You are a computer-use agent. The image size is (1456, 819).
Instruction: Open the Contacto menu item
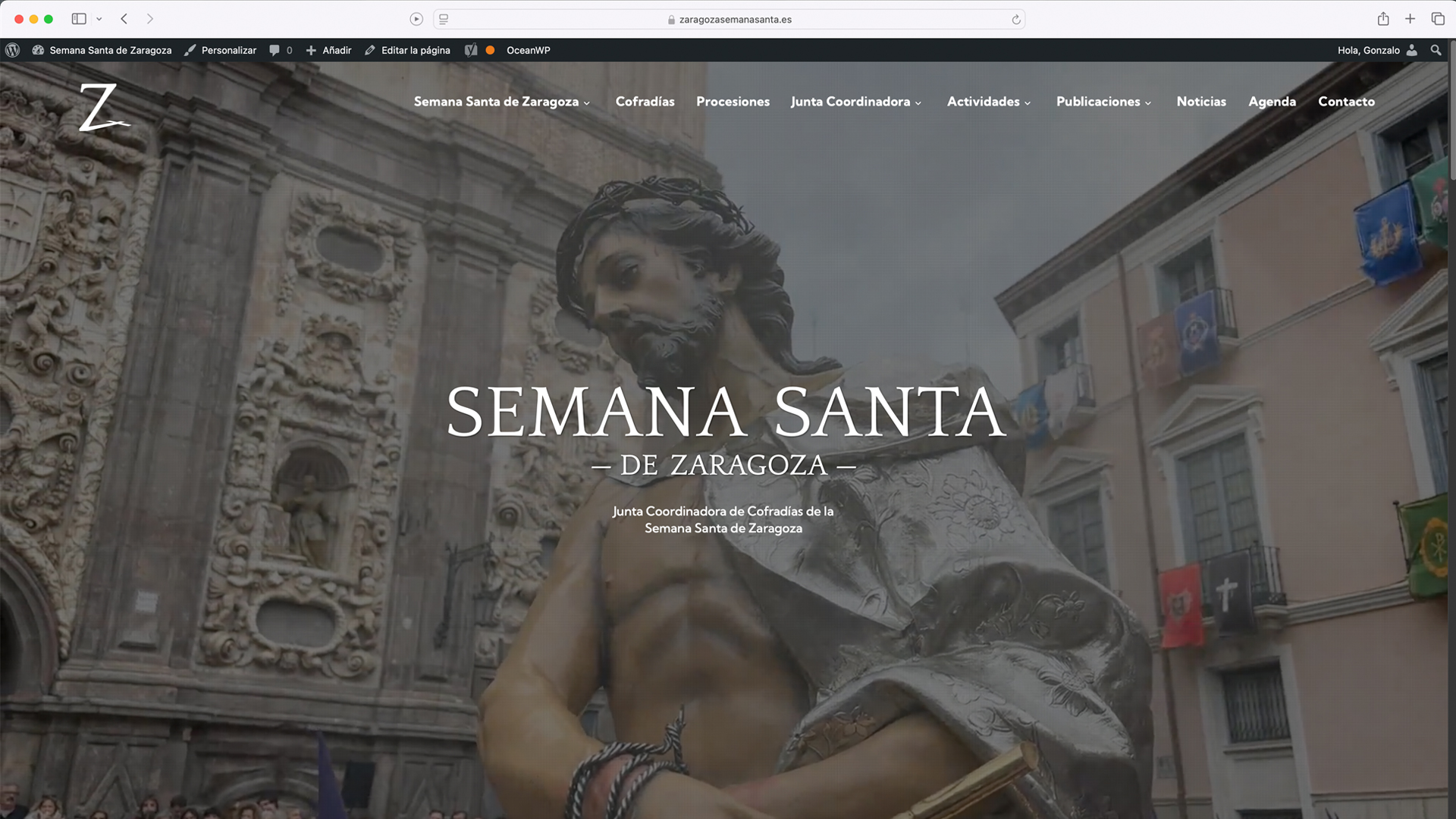point(1346,102)
